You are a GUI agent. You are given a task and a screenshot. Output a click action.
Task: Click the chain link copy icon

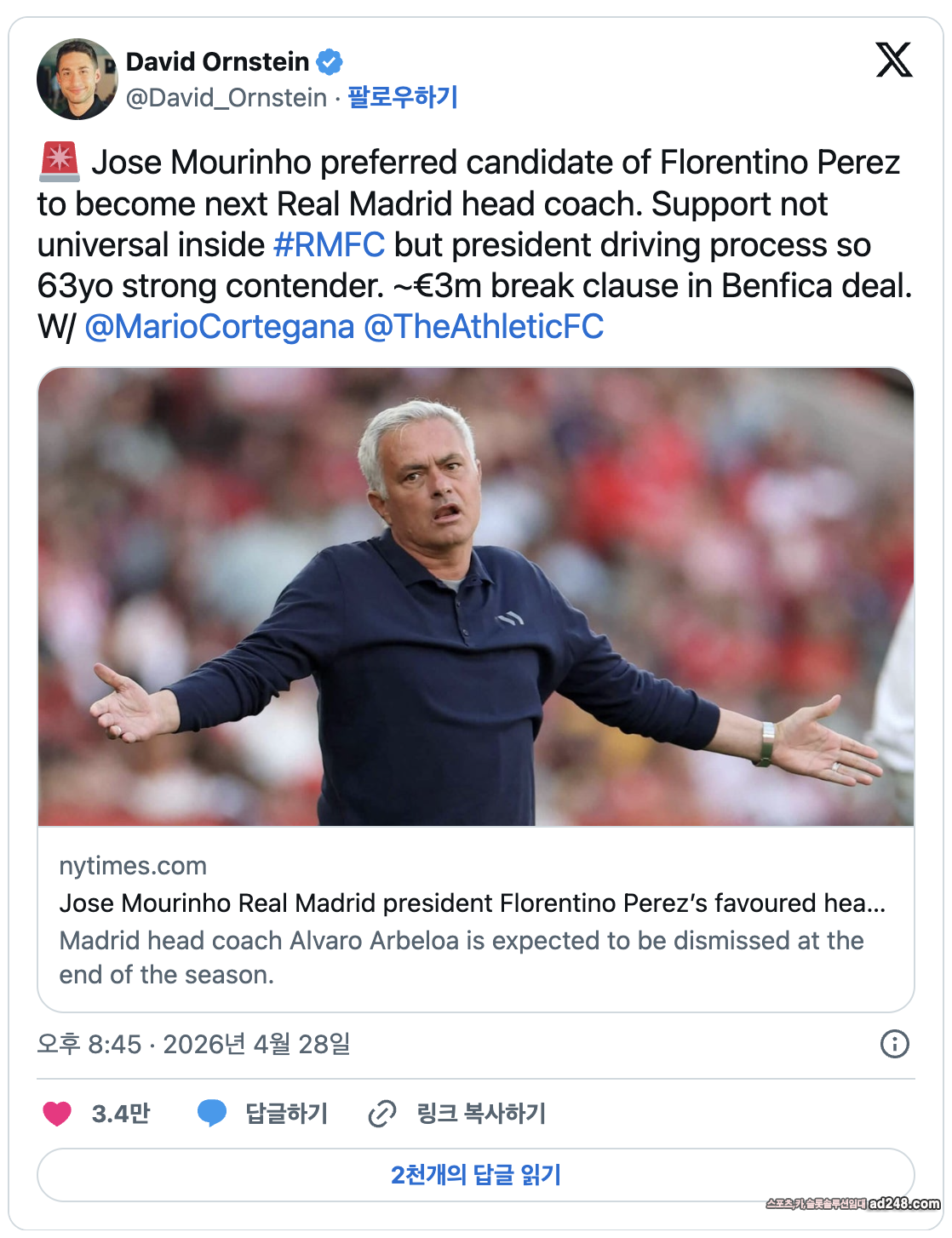382,1113
